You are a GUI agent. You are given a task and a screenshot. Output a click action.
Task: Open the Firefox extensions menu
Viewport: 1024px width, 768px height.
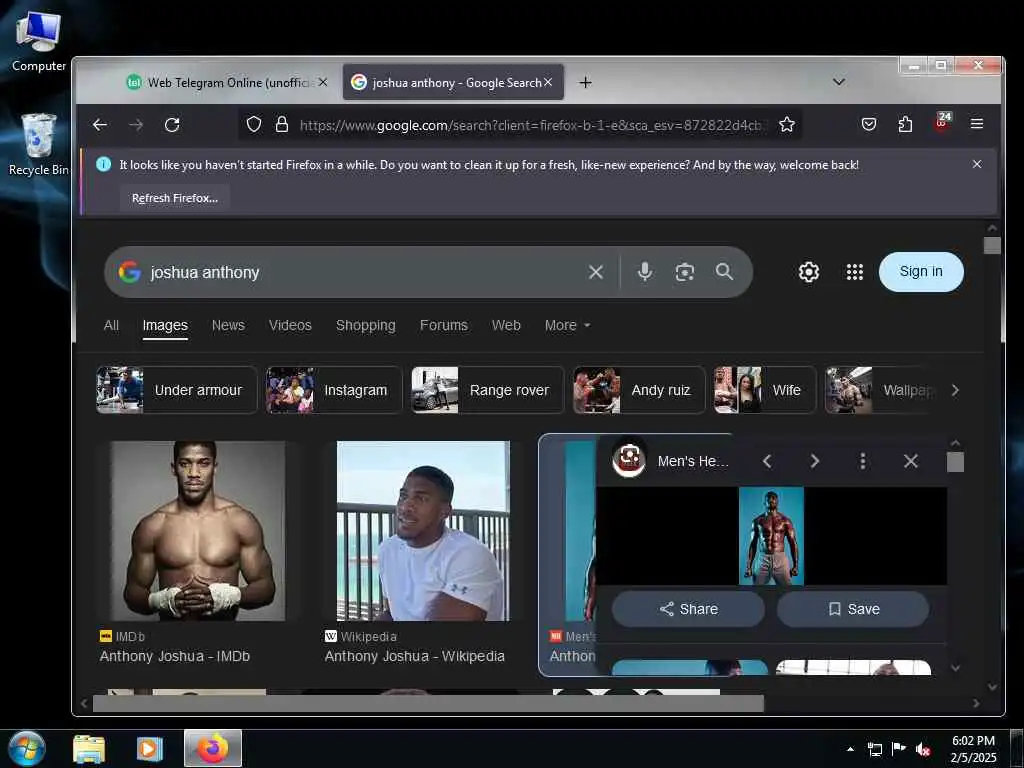coord(905,124)
